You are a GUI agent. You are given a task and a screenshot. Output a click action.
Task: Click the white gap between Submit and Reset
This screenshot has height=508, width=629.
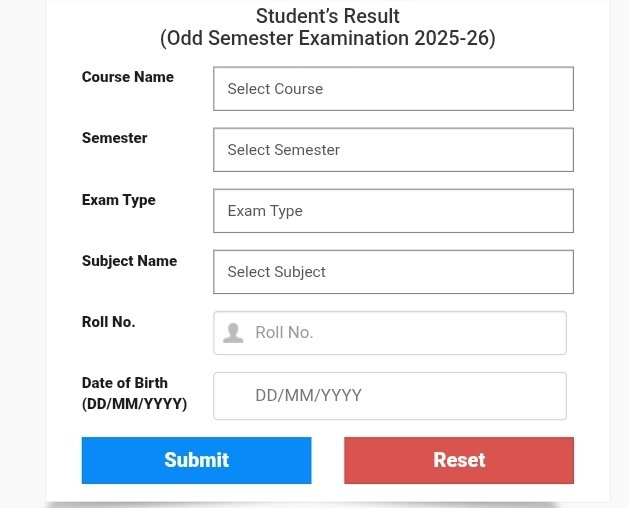pyautogui.click(x=327, y=460)
